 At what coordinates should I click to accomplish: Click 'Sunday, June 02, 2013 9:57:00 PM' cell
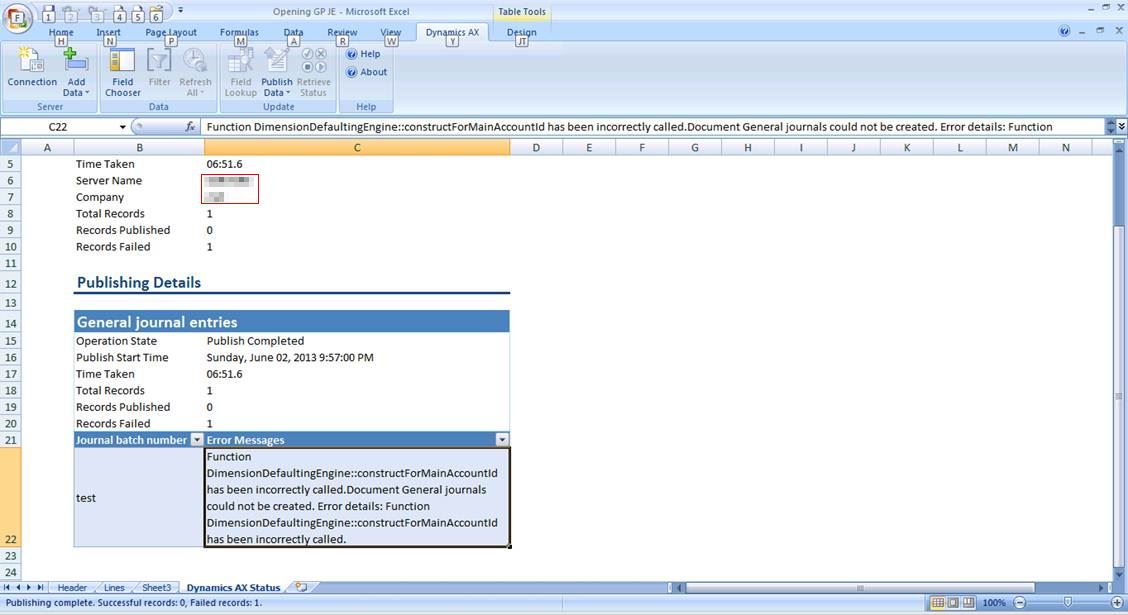coord(357,357)
